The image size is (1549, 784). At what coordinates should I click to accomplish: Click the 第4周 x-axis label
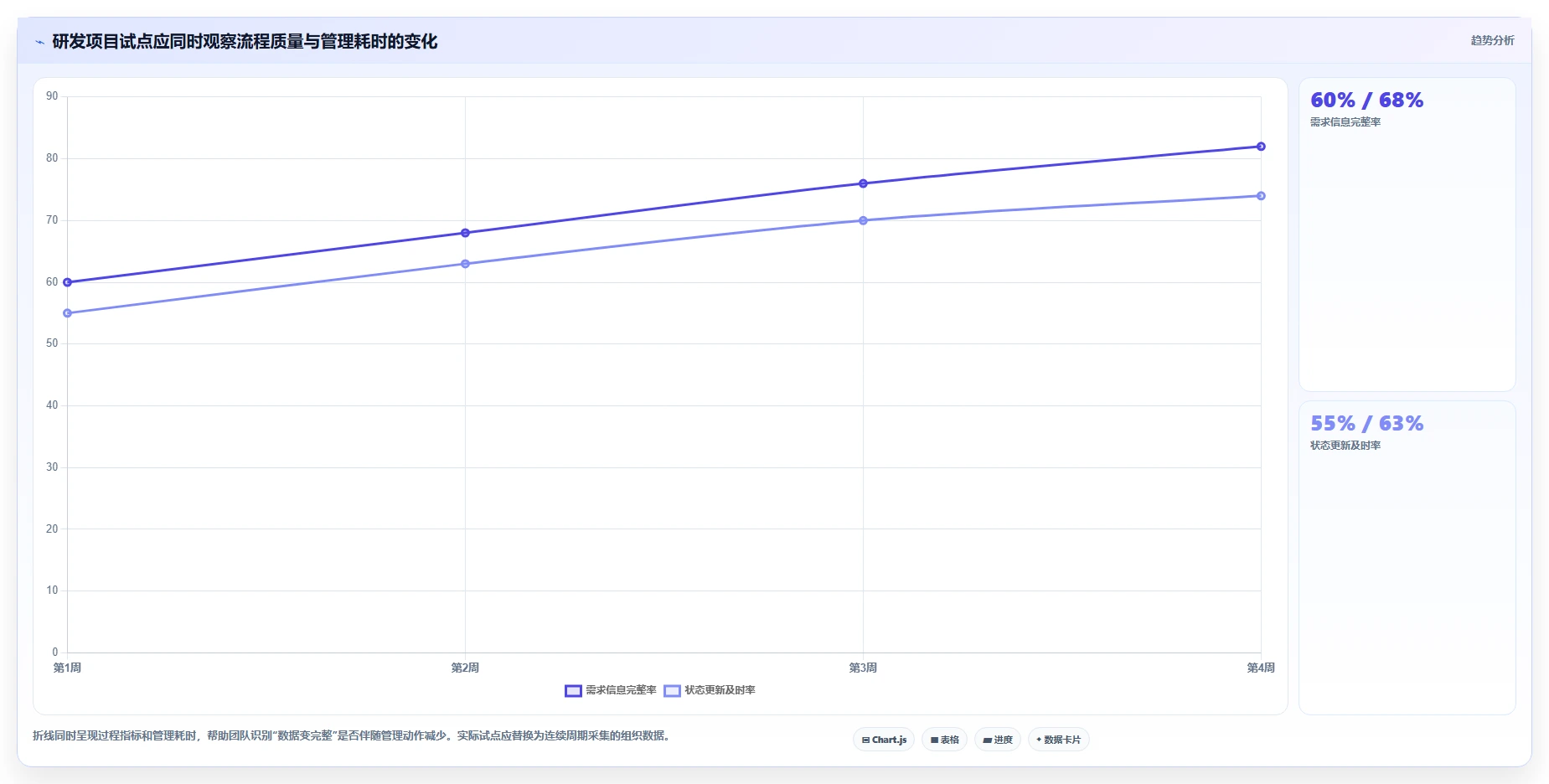(1261, 668)
